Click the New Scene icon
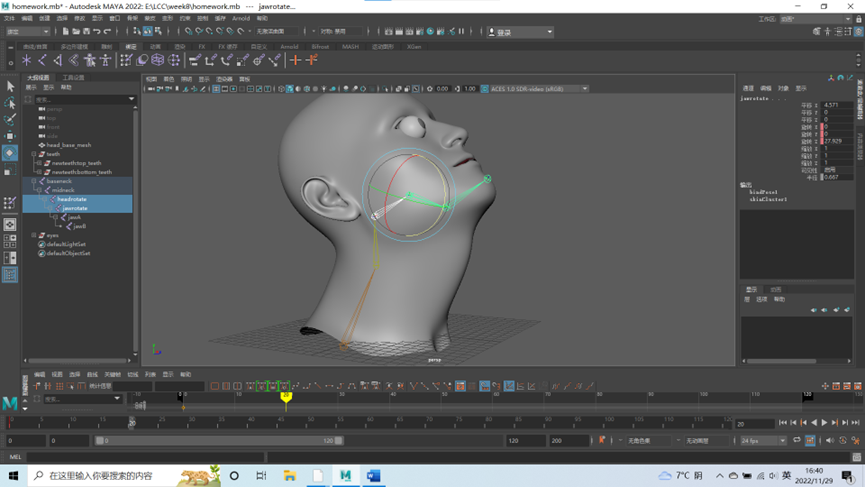This screenshot has width=865, height=487. 65,31
